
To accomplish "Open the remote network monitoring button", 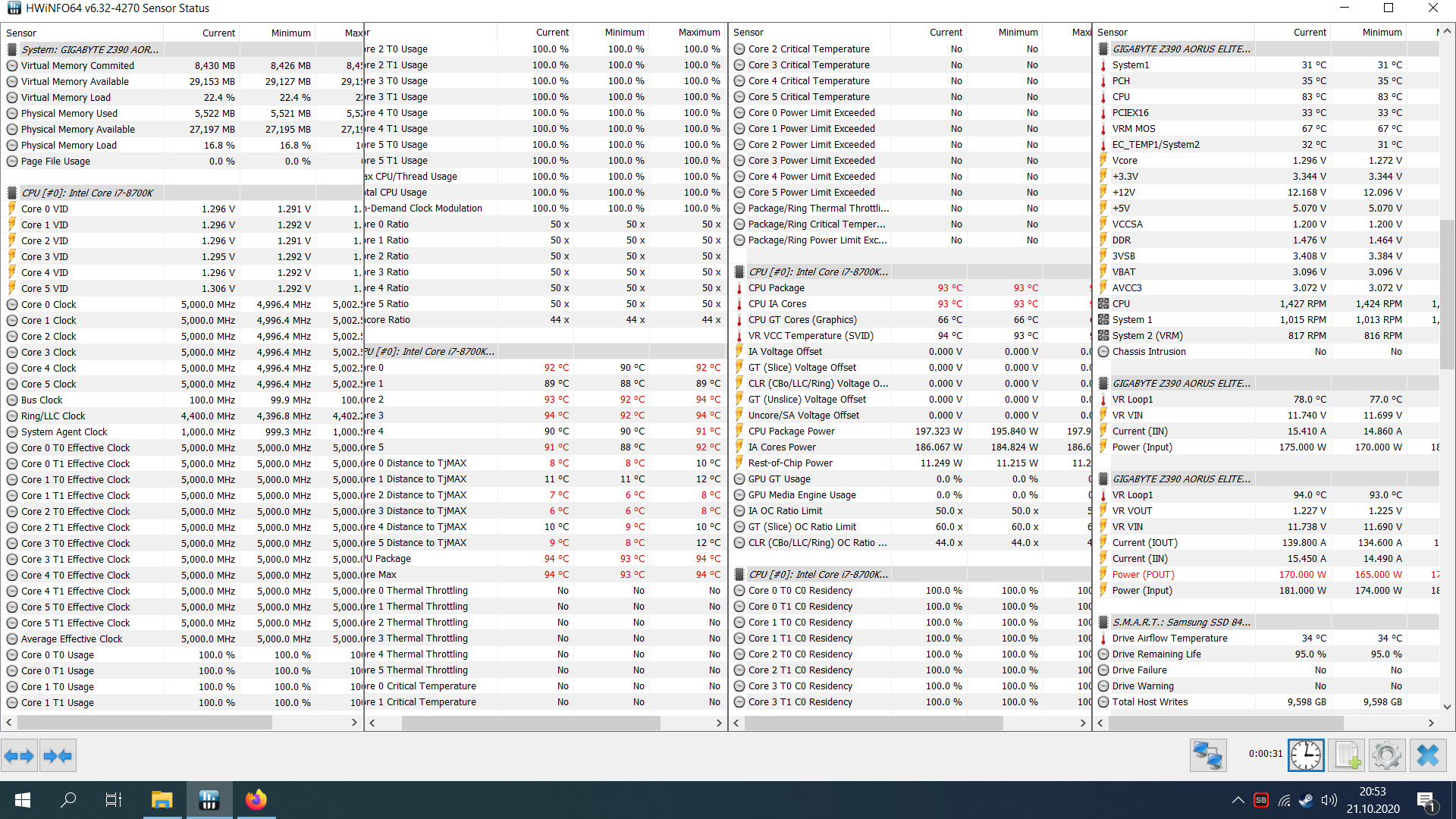I will (1207, 755).
